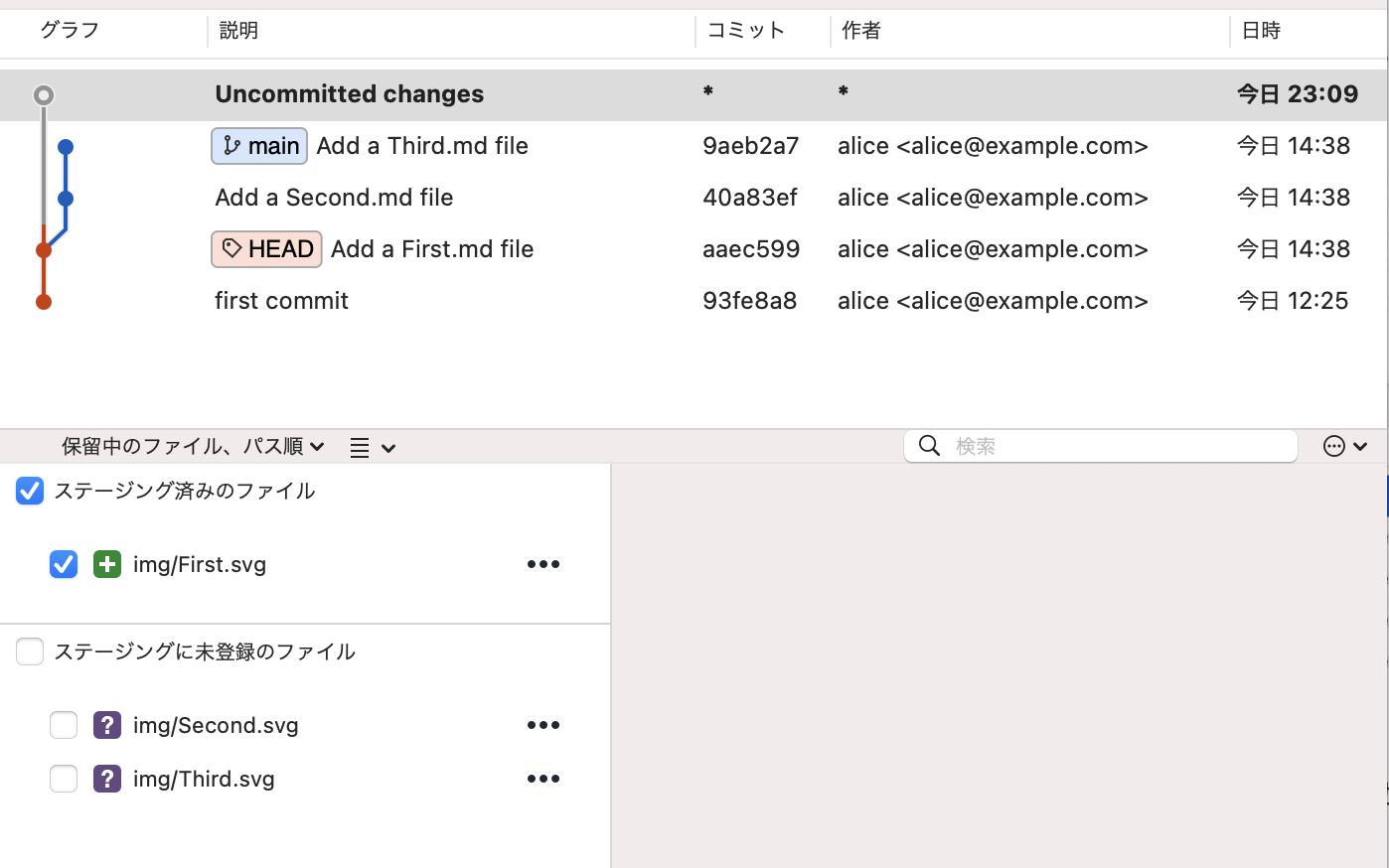The width and height of the screenshot is (1389, 868).
Task: Open the circled ellipsis options dropdown
Action: click(1345, 447)
